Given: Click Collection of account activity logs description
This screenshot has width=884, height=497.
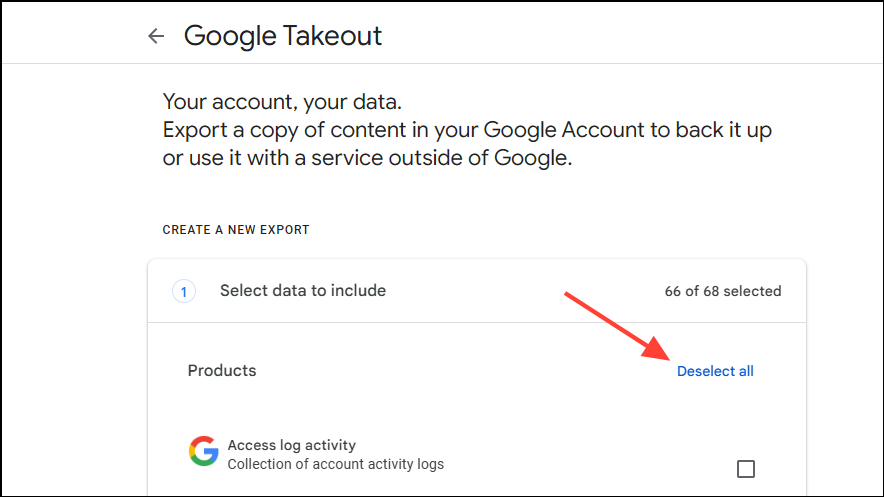Looking at the screenshot, I should tap(335, 464).
